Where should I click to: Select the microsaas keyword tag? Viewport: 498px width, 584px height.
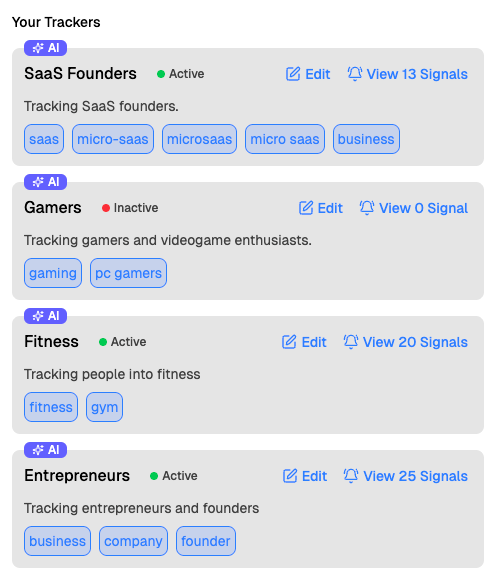pyautogui.click(x=200, y=139)
